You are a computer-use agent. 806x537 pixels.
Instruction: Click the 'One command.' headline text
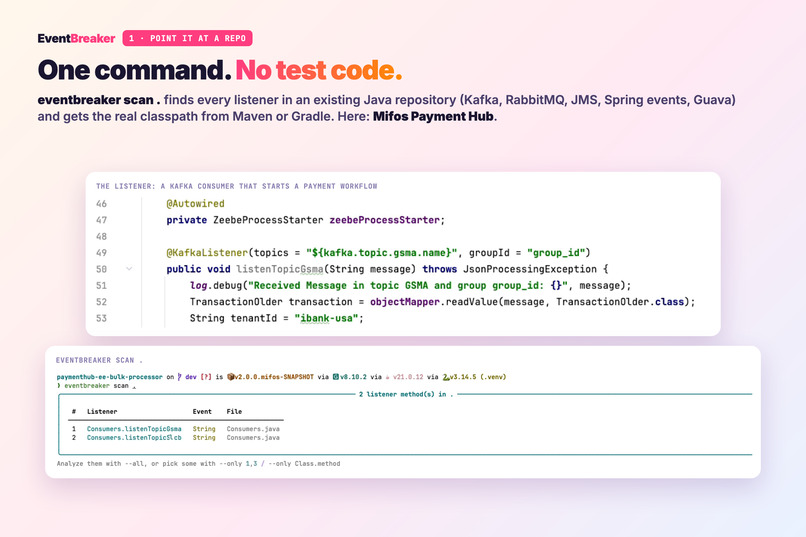pos(135,70)
